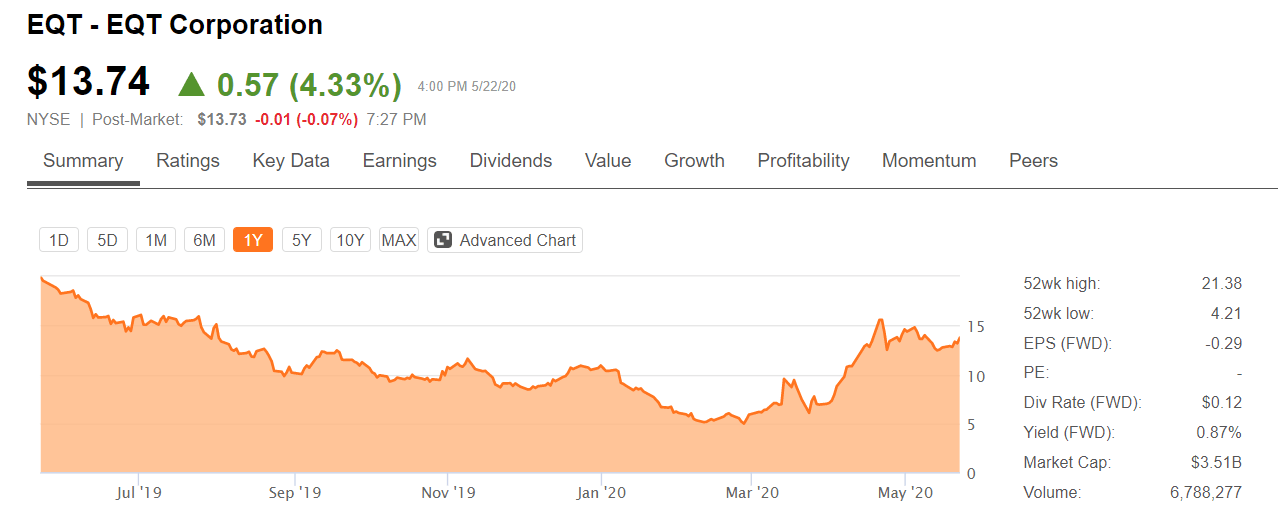Switch to the Profitability tab

coord(803,161)
